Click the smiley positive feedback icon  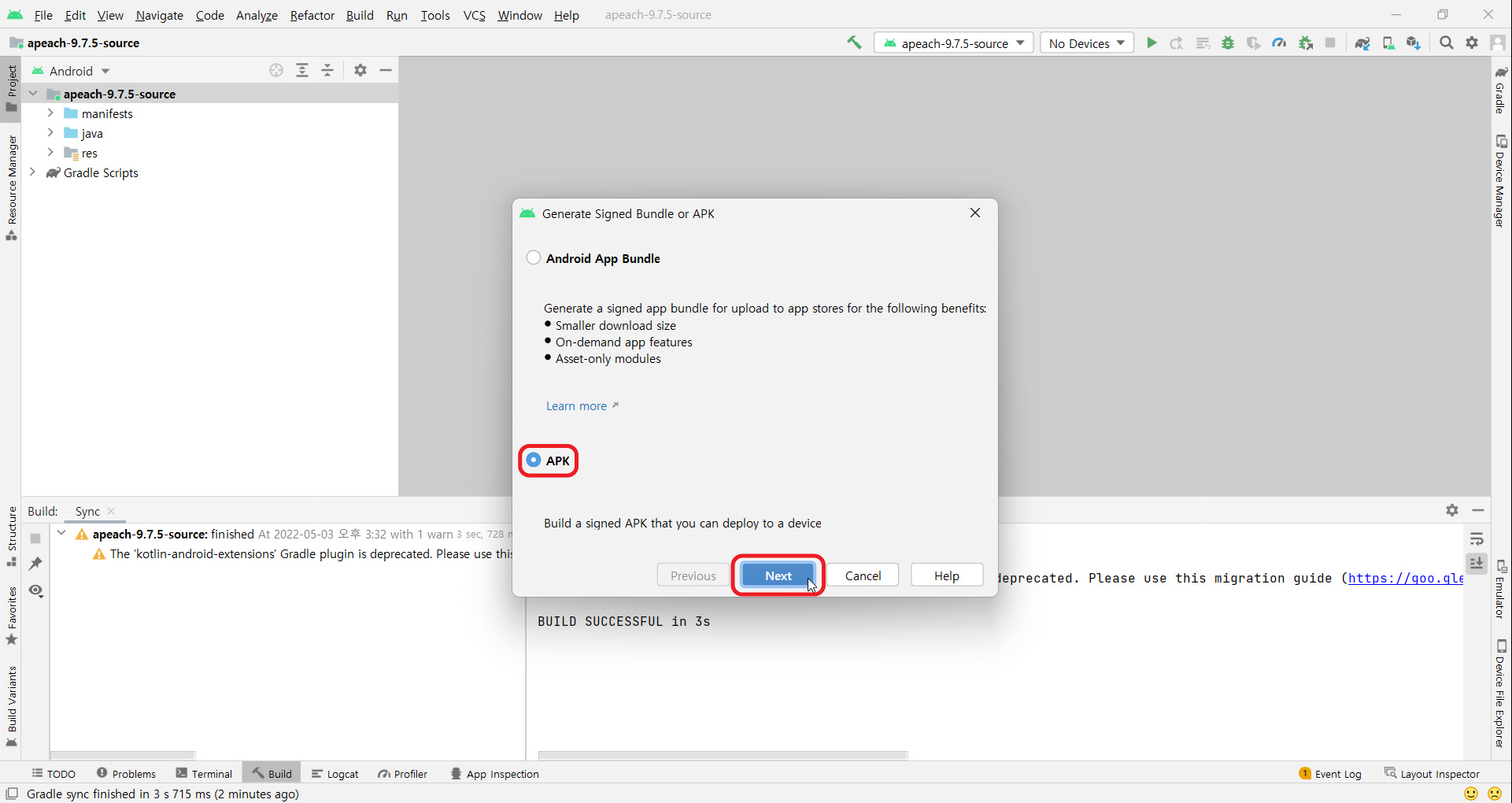[1470, 794]
